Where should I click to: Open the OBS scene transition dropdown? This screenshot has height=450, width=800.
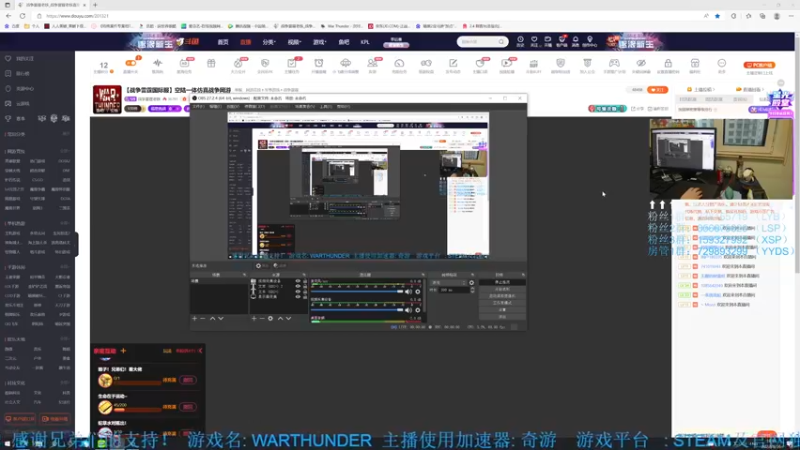click(x=448, y=282)
